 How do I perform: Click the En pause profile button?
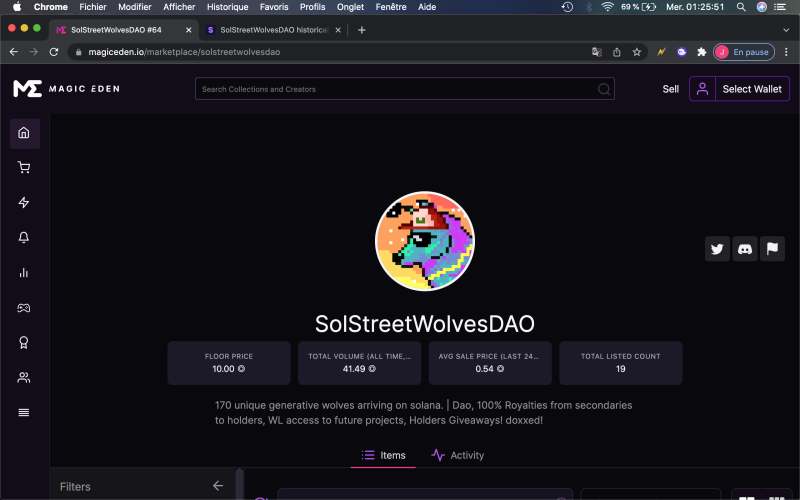(x=744, y=52)
